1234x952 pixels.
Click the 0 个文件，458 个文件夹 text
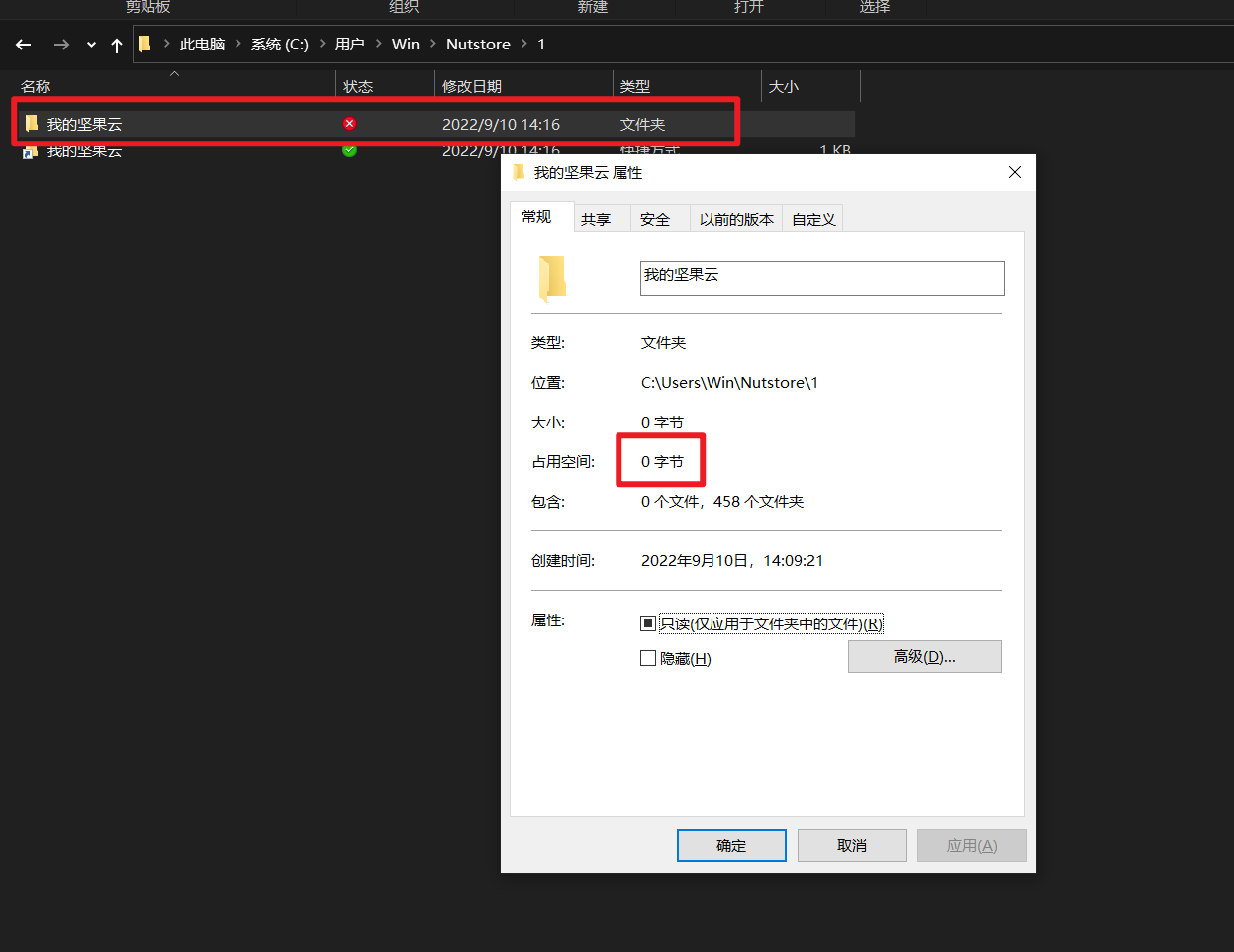(722, 502)
